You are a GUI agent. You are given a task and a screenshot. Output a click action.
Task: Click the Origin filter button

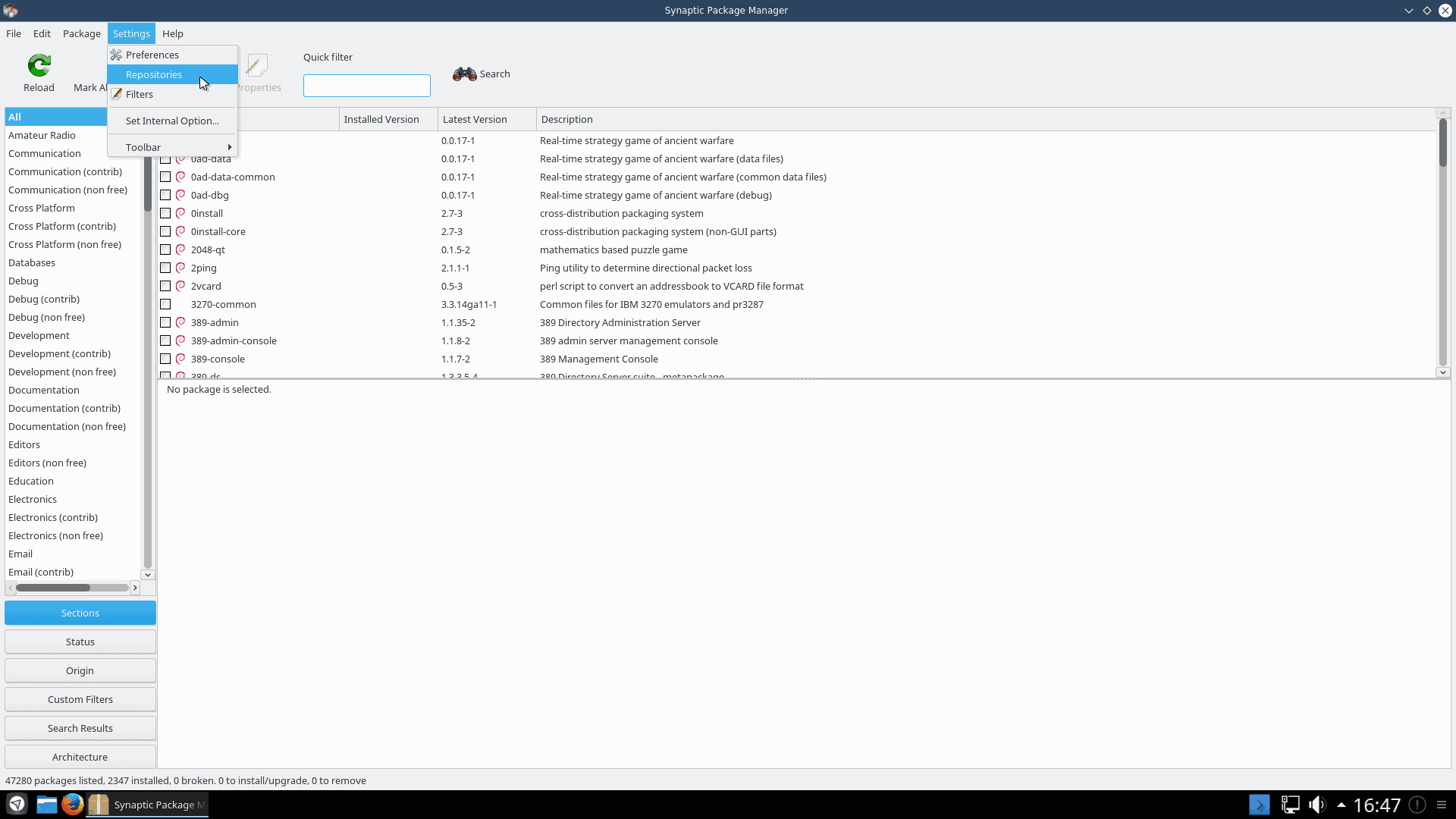point(80,670)
